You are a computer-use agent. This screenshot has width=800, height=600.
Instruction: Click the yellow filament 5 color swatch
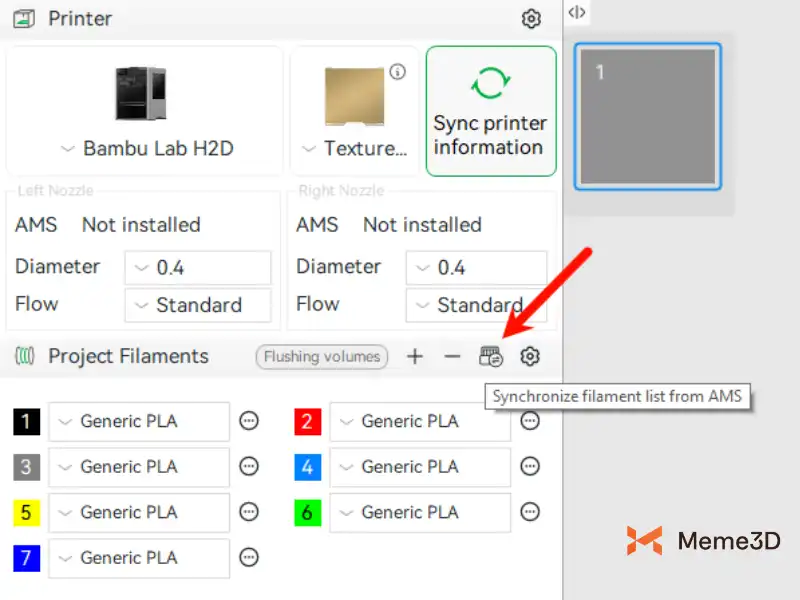tap(26, 513)
